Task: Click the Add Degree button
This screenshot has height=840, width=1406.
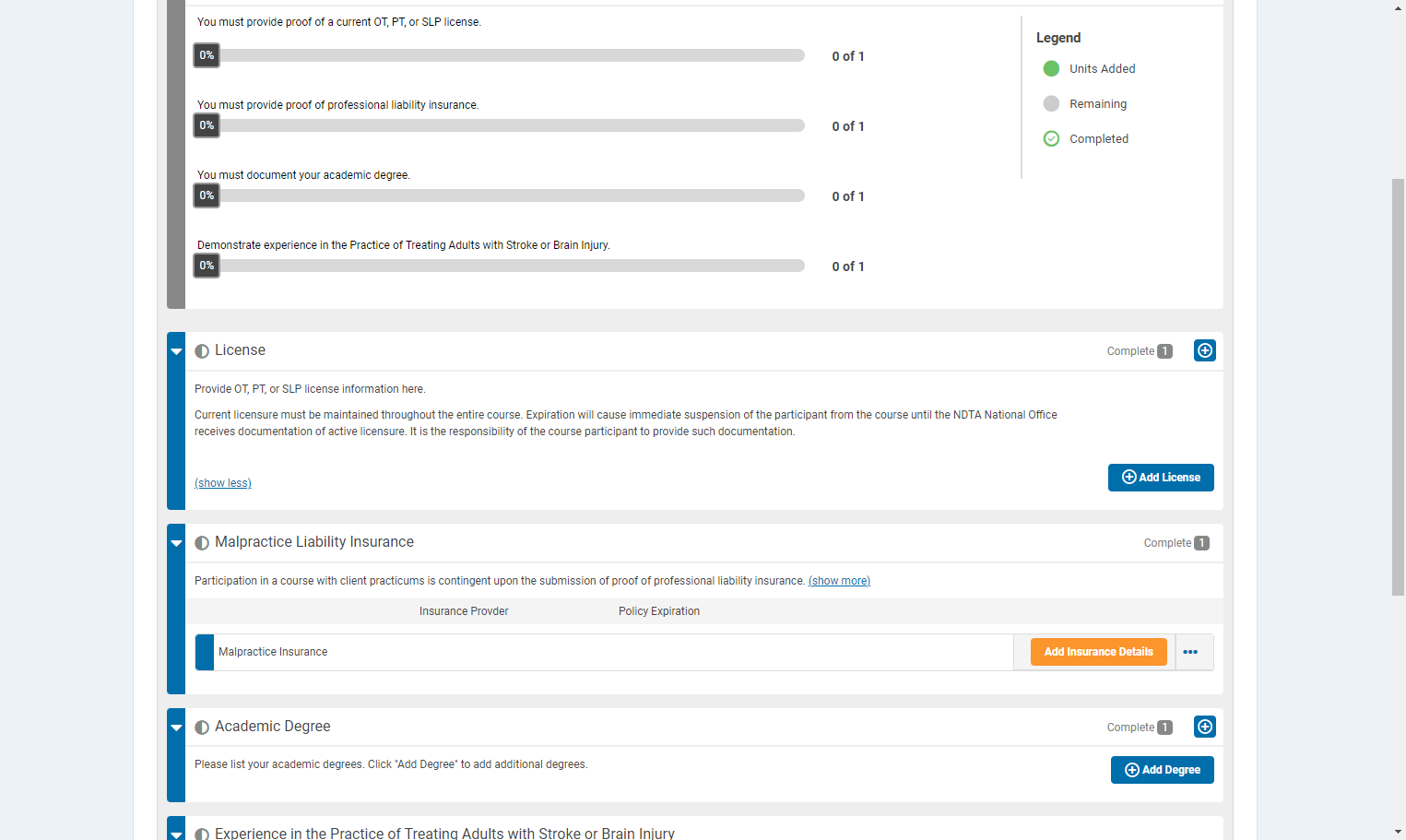Action: point(1162,770)
